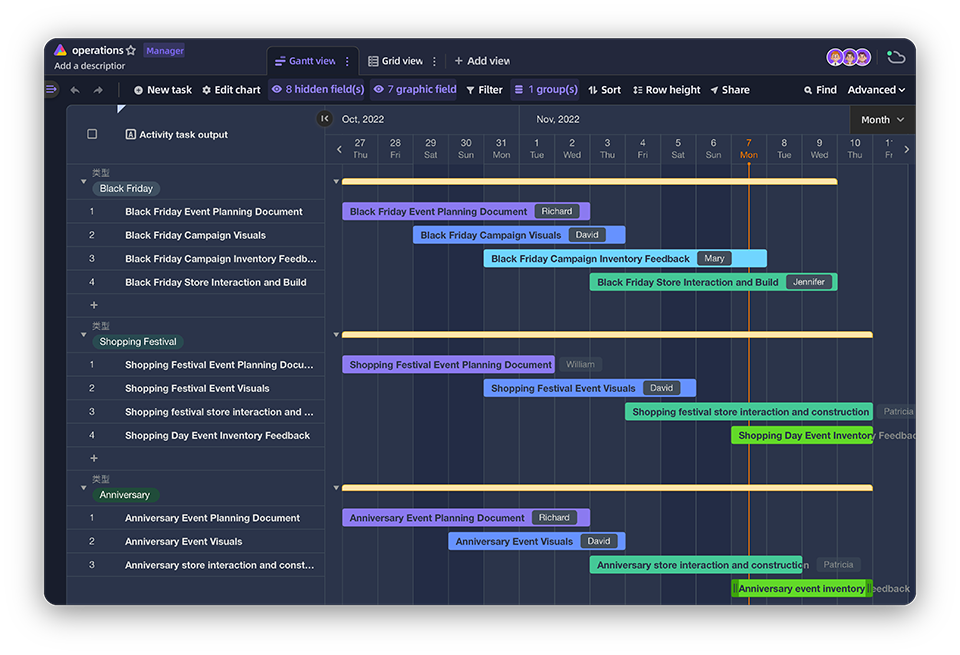Toggle the 8 hidden fields visibility

pos(317,90)
